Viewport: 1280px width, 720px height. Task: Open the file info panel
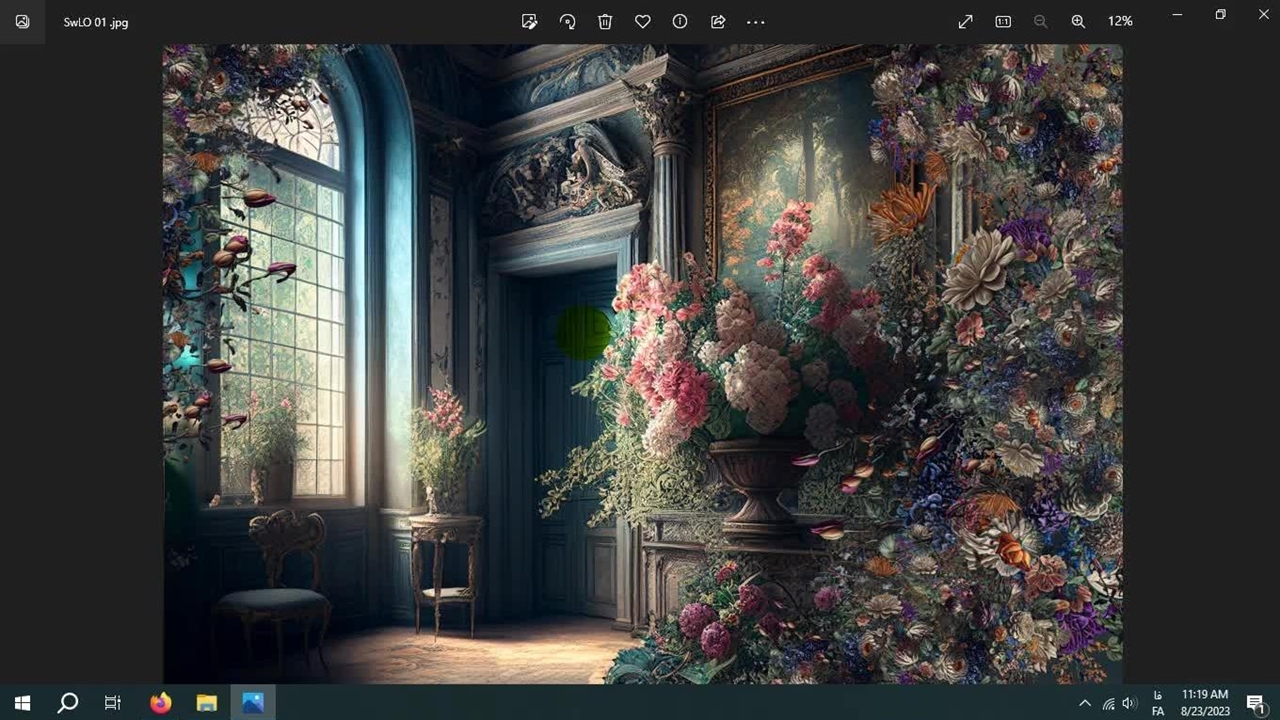(680, 22)
